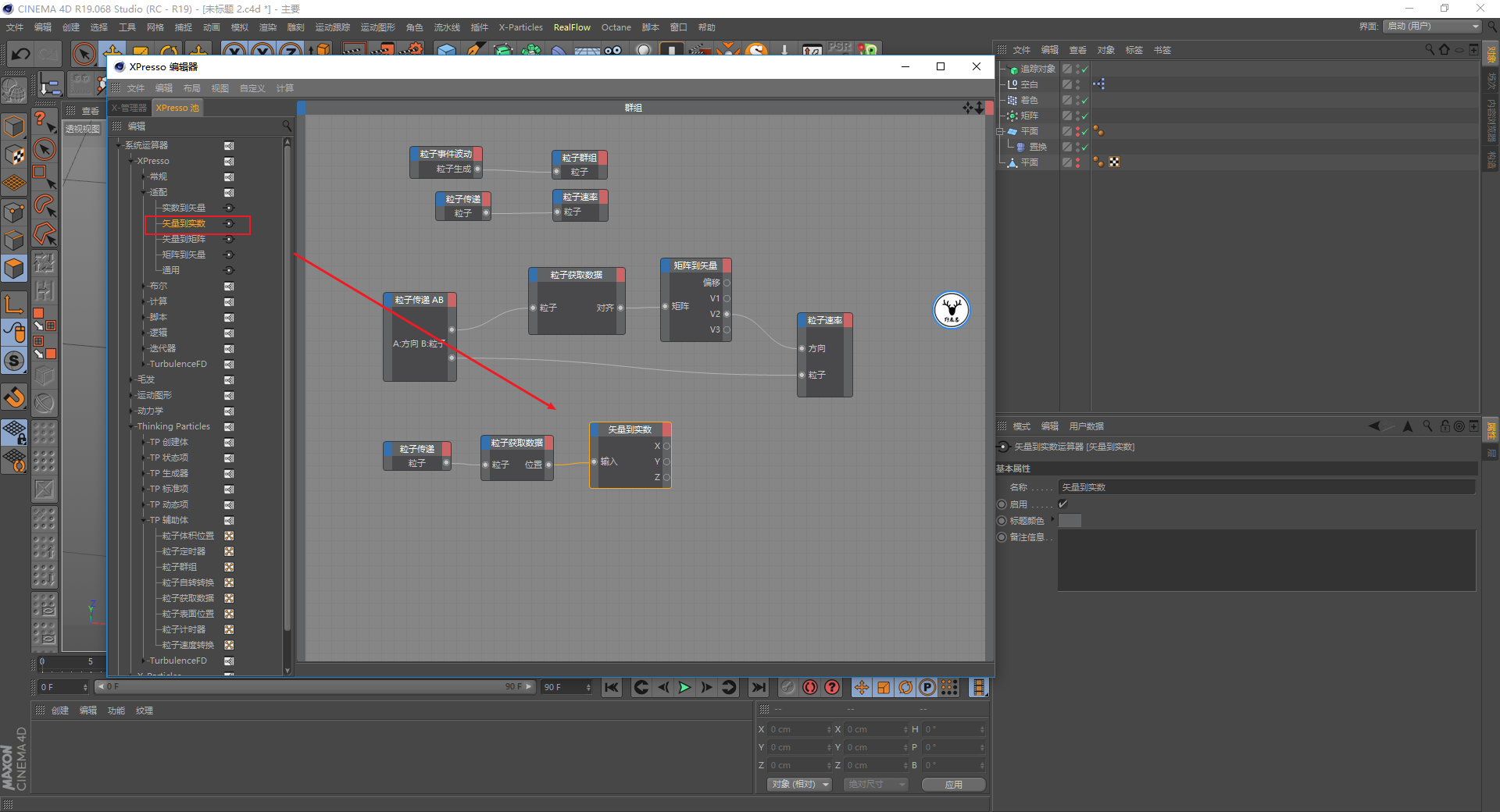
Task: Click the 启用 animation radio circle
Action: [1002, 505]
